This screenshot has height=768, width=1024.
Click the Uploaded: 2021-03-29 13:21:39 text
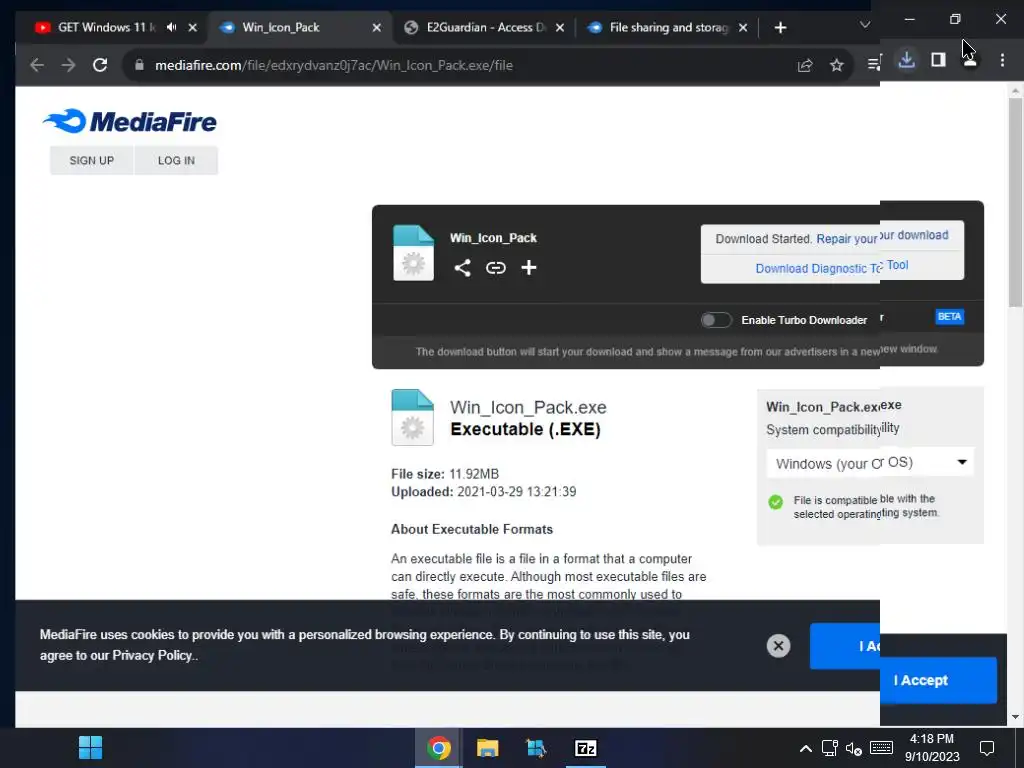point(484,492)
